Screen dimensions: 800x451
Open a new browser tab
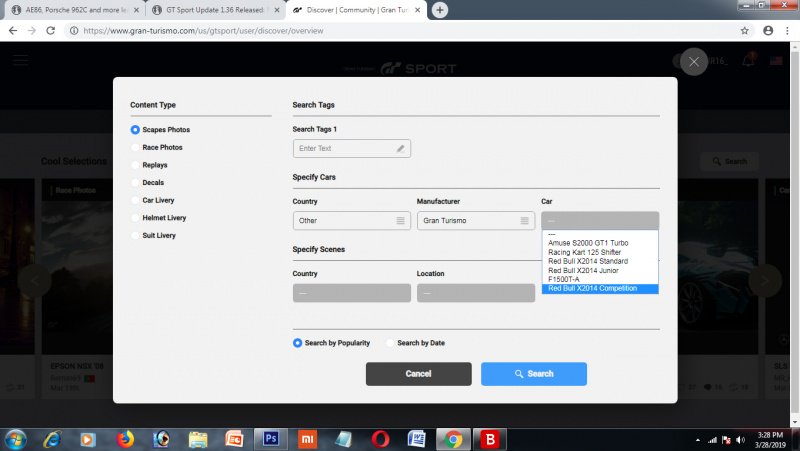tap(440, 10)
